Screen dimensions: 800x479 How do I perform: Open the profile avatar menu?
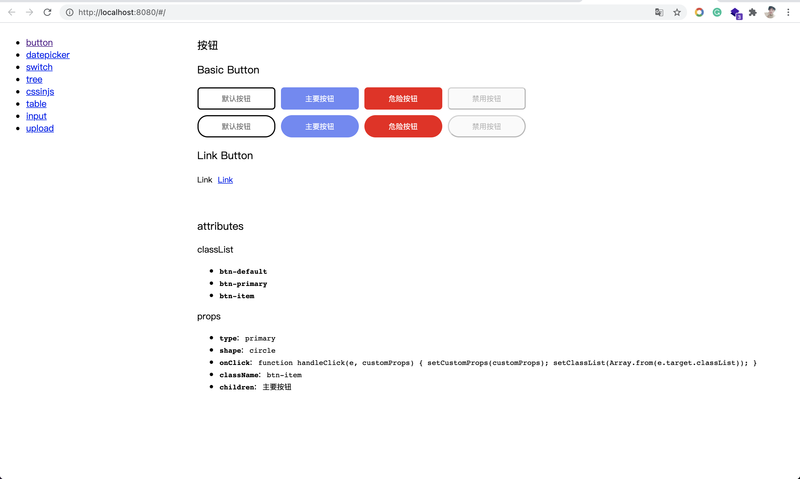pyautogui.click(x=770, y=12)
